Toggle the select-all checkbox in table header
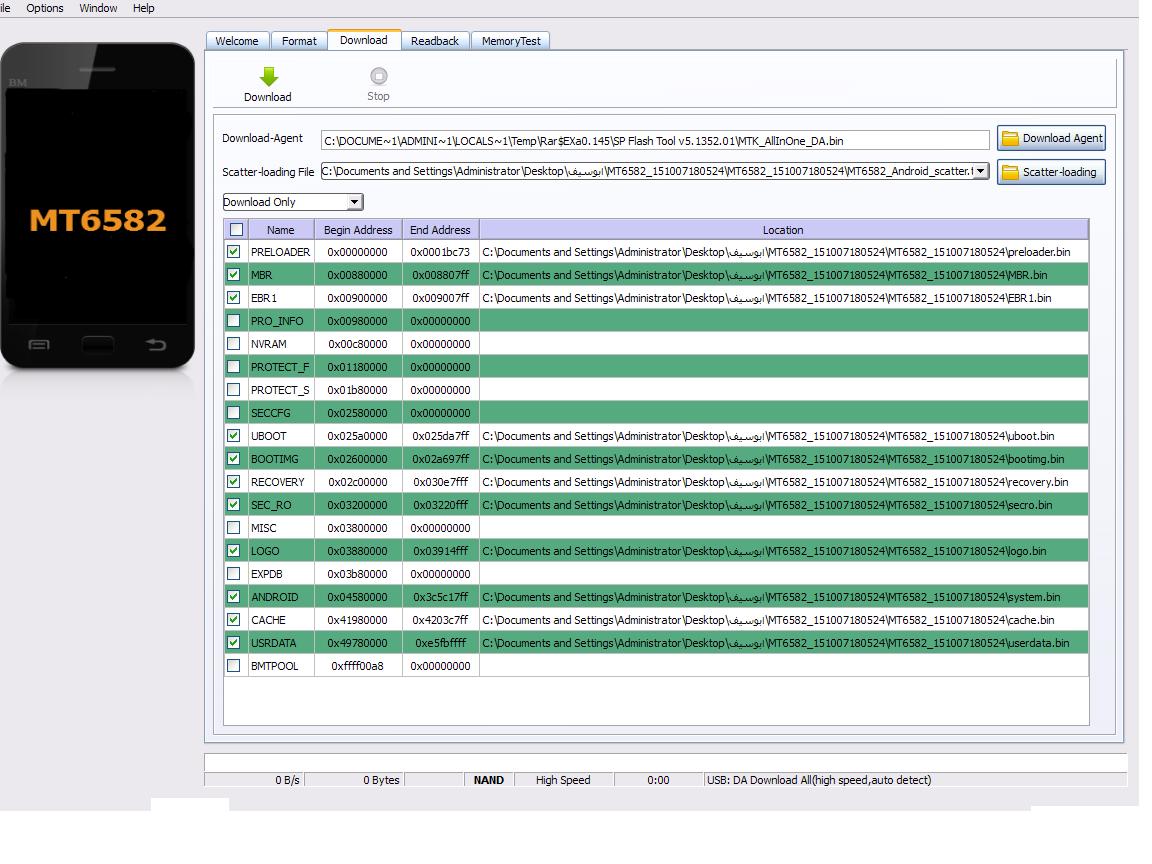 point(237,229)
